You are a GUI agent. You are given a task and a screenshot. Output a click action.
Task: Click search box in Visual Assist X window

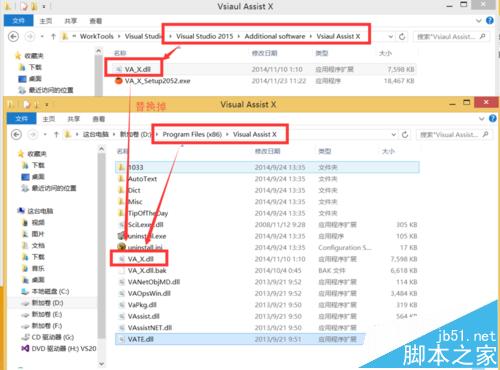454,134
